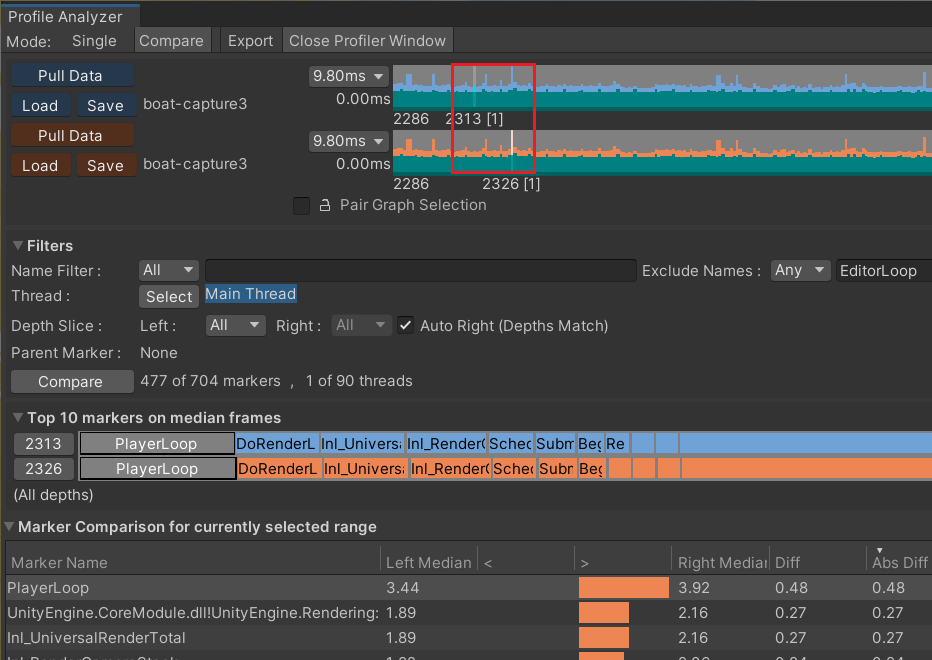The height and width of the screenshot is (660, 932).
Task: Load a capture with the top Load button
Action: 40,105
